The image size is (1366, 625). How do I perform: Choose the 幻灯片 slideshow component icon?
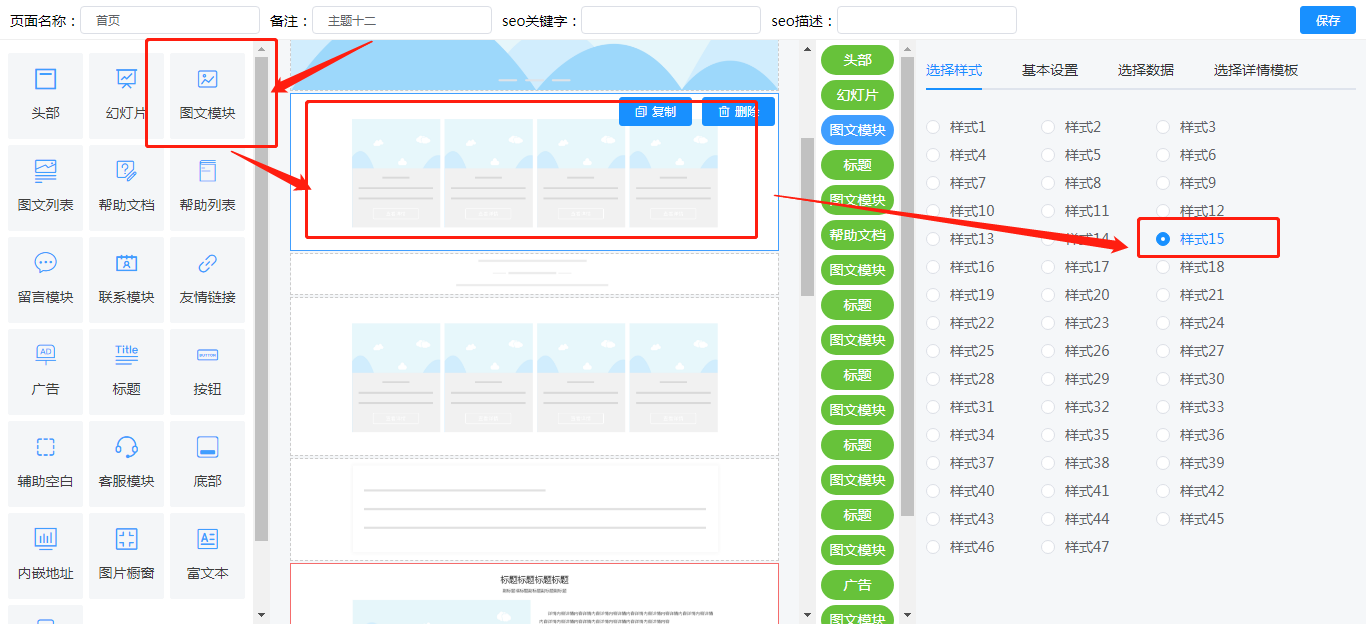127,80
